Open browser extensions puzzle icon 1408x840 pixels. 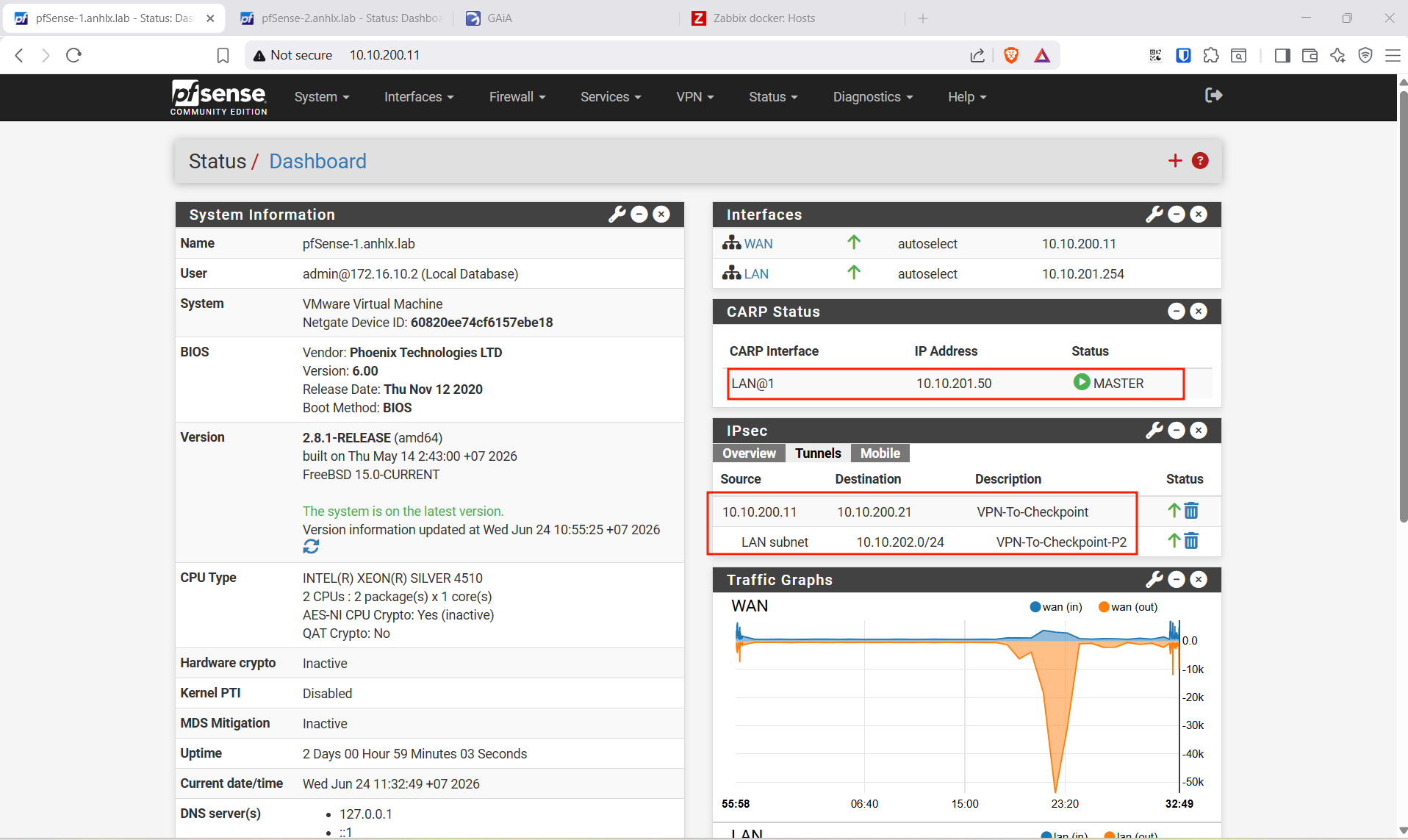[x=1211, y=55]
